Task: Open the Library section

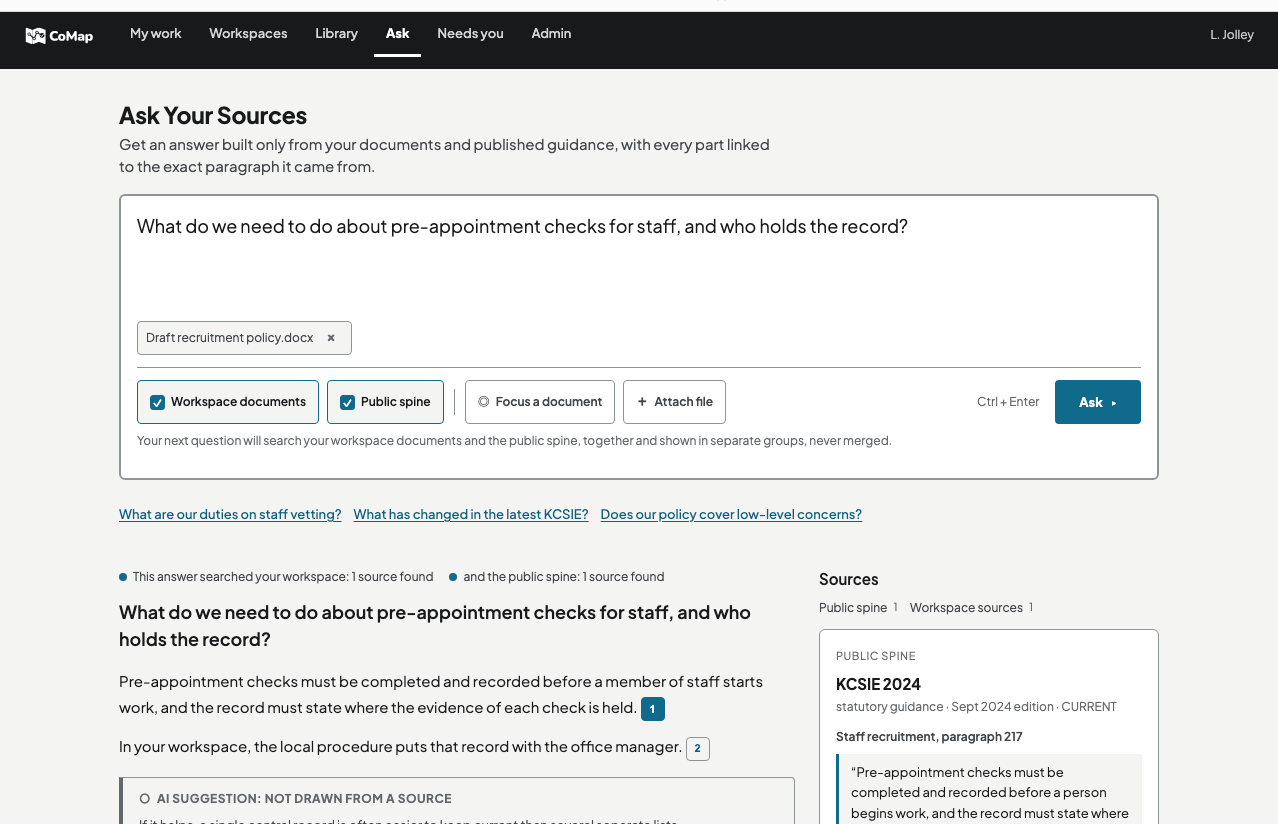Action: 336,34
